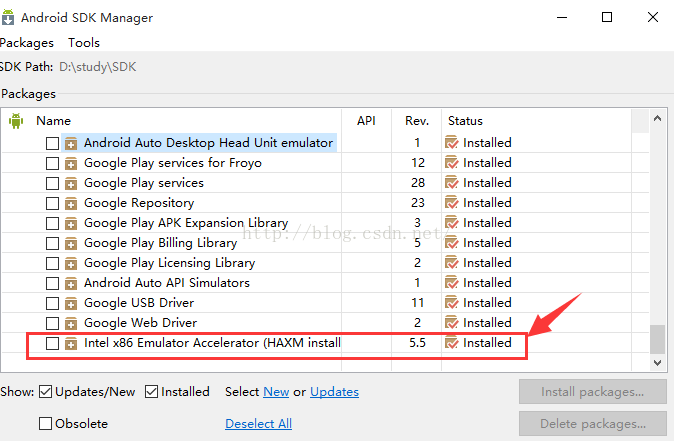Click the Install packages... button
This screenshot has width=674, height=445.
tap(592, 392)
